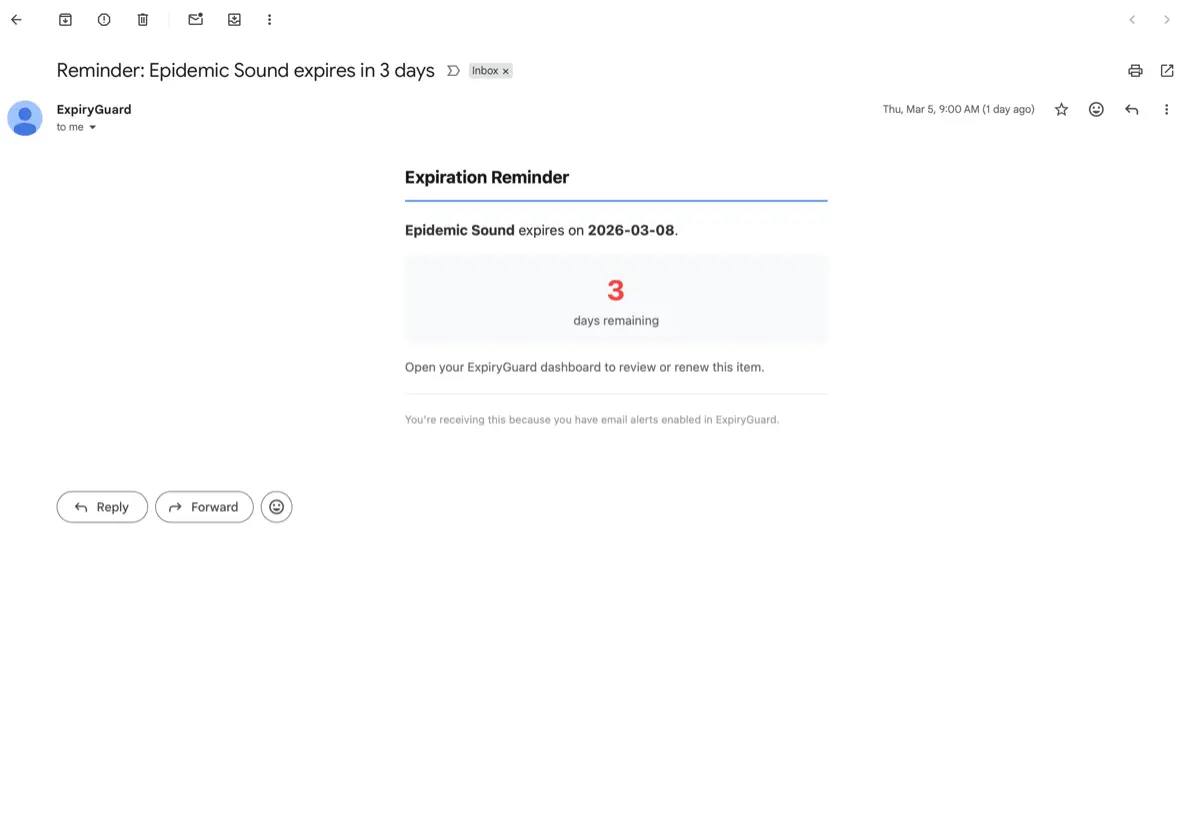Open message More menu near reply icon
The height and width of the screenshot is (823, 1200).
tap(1166, 110)
